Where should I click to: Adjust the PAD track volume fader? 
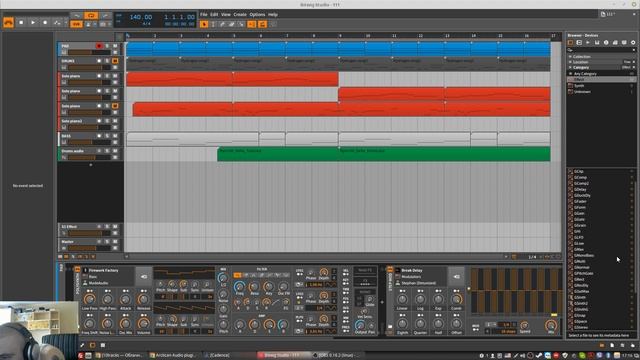(89, 52)
